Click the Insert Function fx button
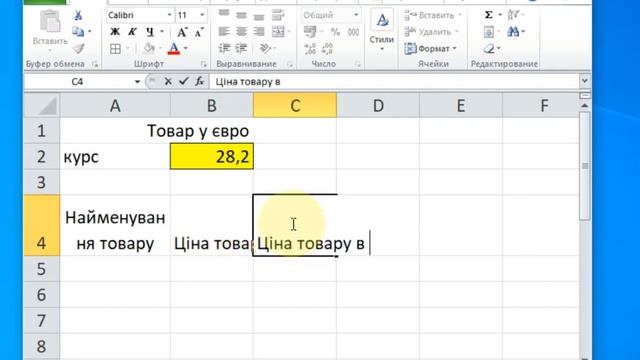The image size is (640, 360). coord(200,81)
